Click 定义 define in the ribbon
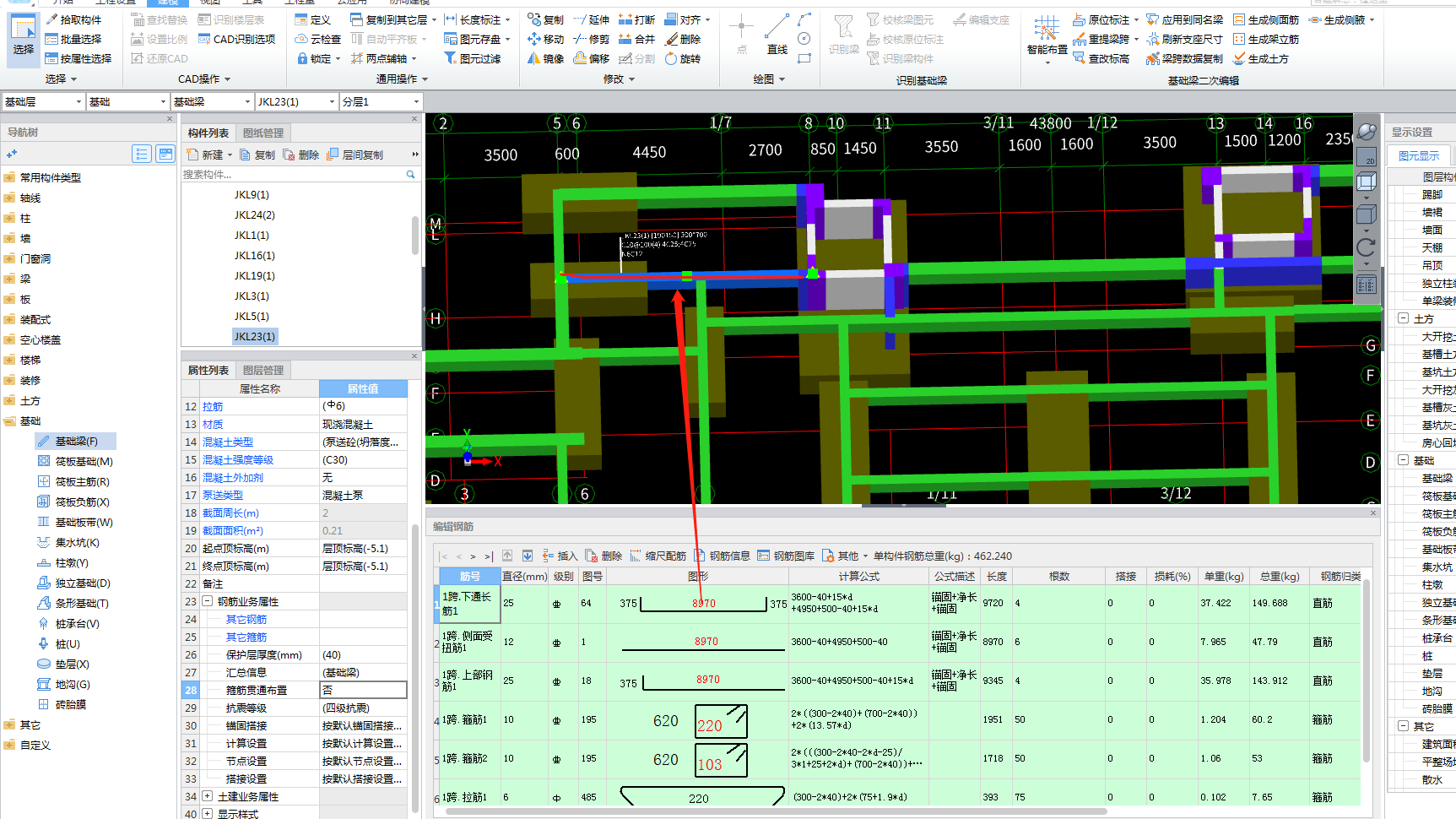 (312, 19)
